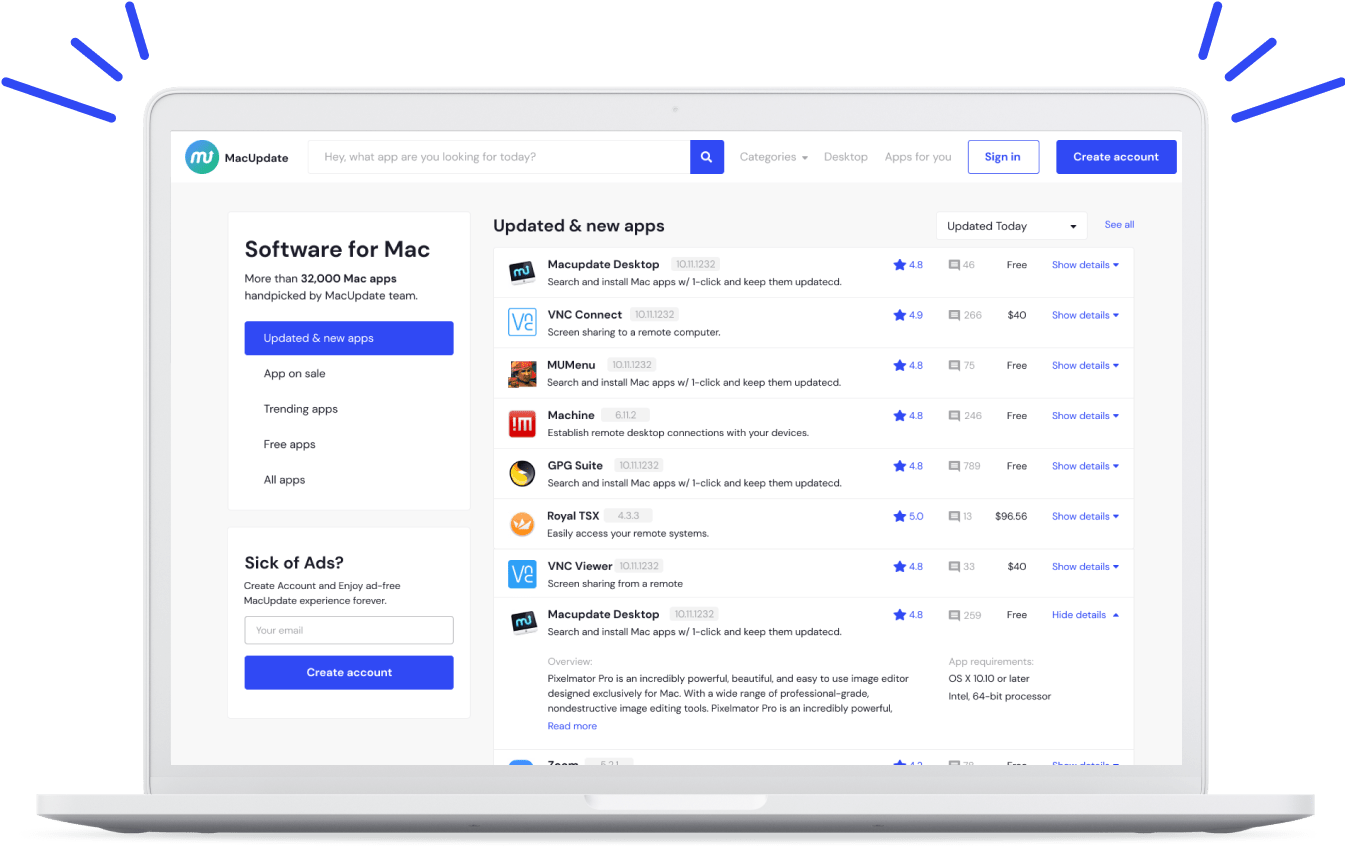Click the Read more link
This screenshot has width=1345, height=846.
[x=572, y=726]
